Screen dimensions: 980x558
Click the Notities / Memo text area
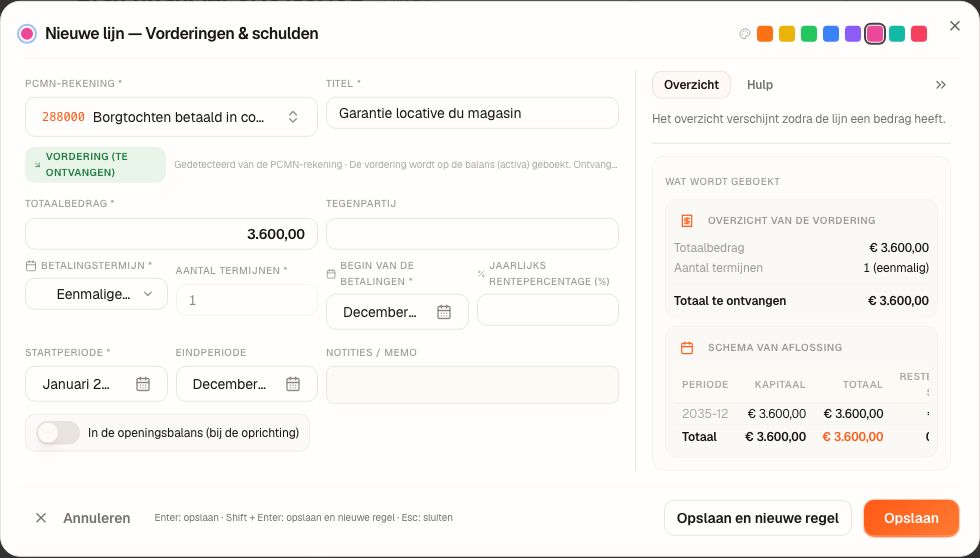point(472,385)
